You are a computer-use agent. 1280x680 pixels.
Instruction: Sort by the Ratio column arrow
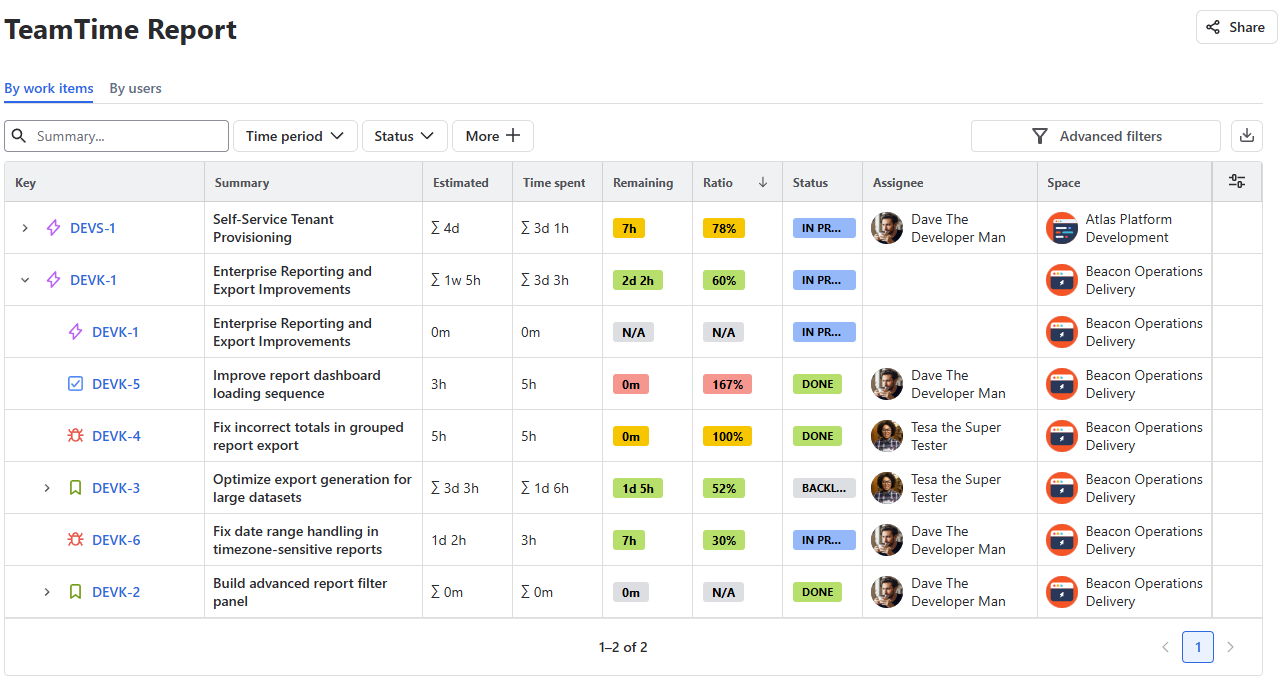pos(763,183)
